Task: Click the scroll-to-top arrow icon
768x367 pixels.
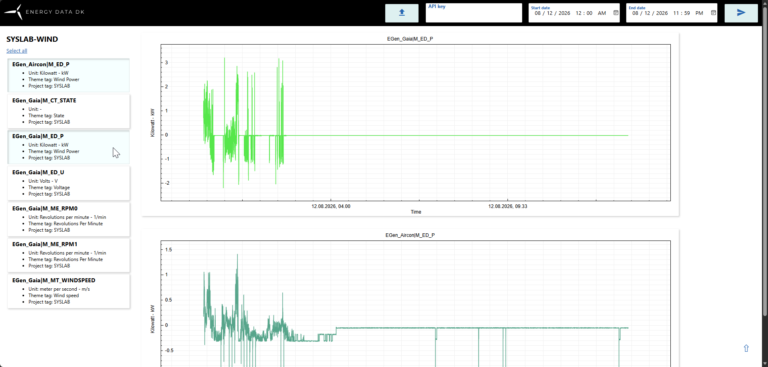Action: click(746, 348)
